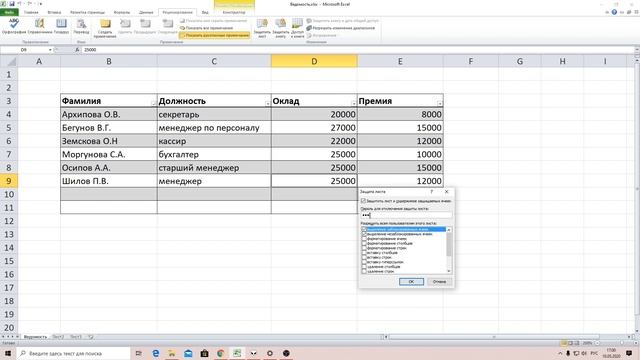Launch Microsoft Edge from taskbar
This screenshot has height=360, width=640.
point(156,353)
